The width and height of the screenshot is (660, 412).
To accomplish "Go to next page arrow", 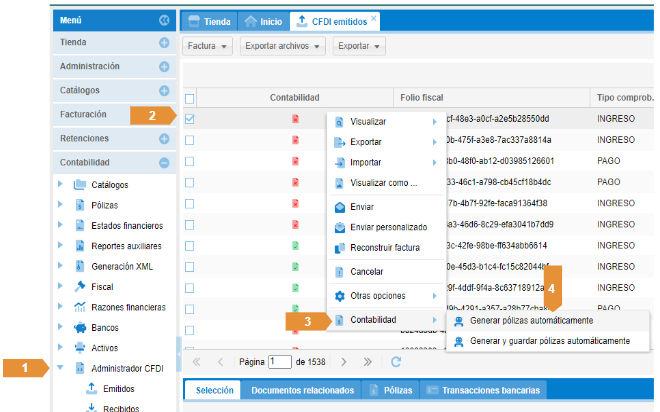I will pyautogui.click(x=344, y=361).
